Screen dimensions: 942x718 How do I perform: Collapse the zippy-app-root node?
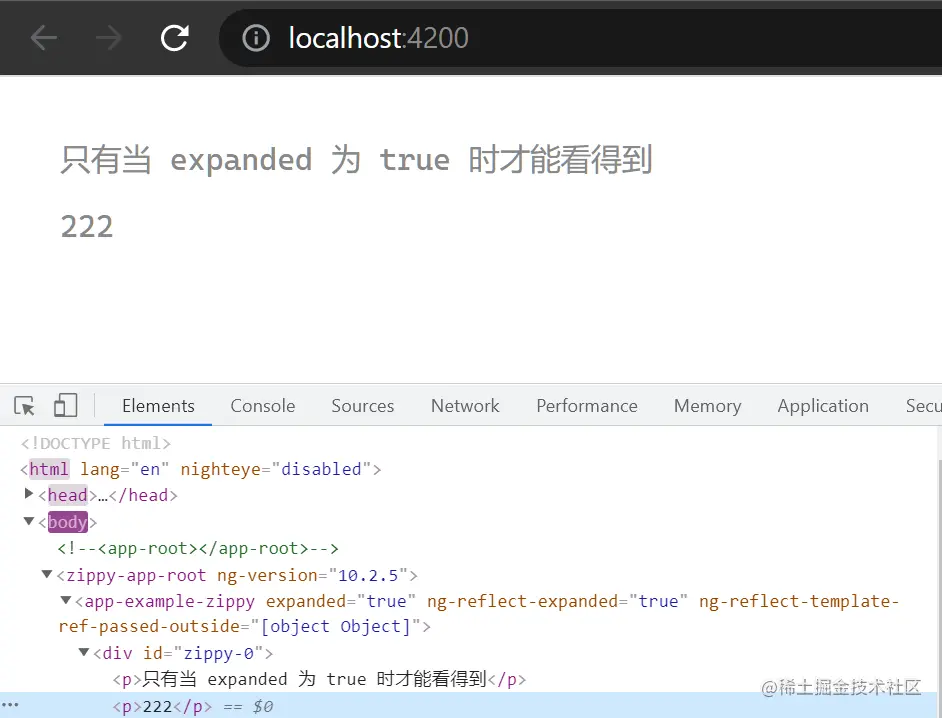pos(46,574)
